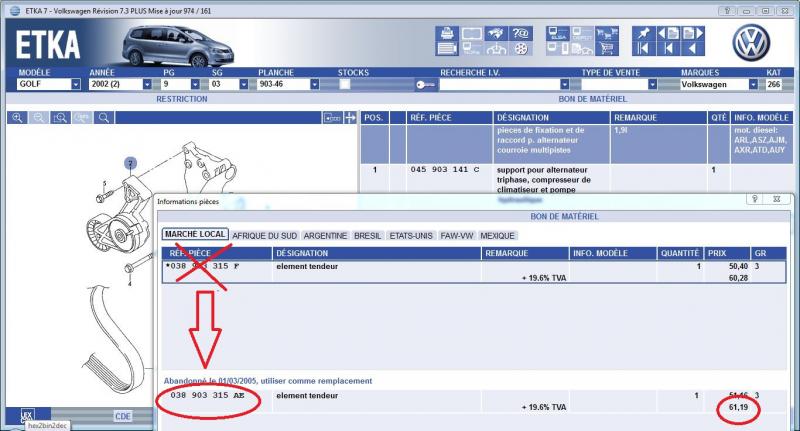Click the multiple shopping carts icon
The width and height of the screenshot is (800, 431).
coord(607,34)
